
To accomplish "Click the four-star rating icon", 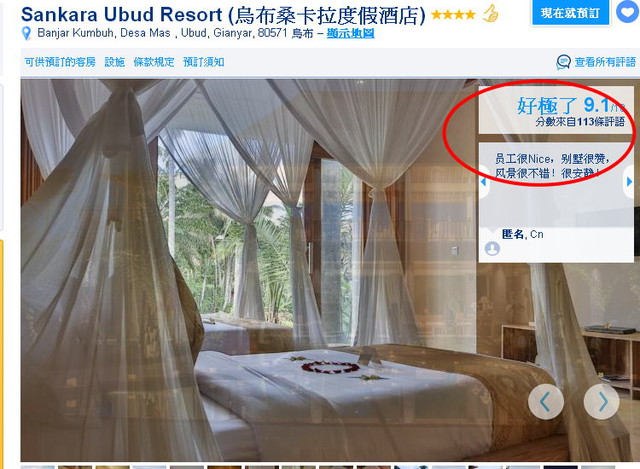I will pos(453,15).
